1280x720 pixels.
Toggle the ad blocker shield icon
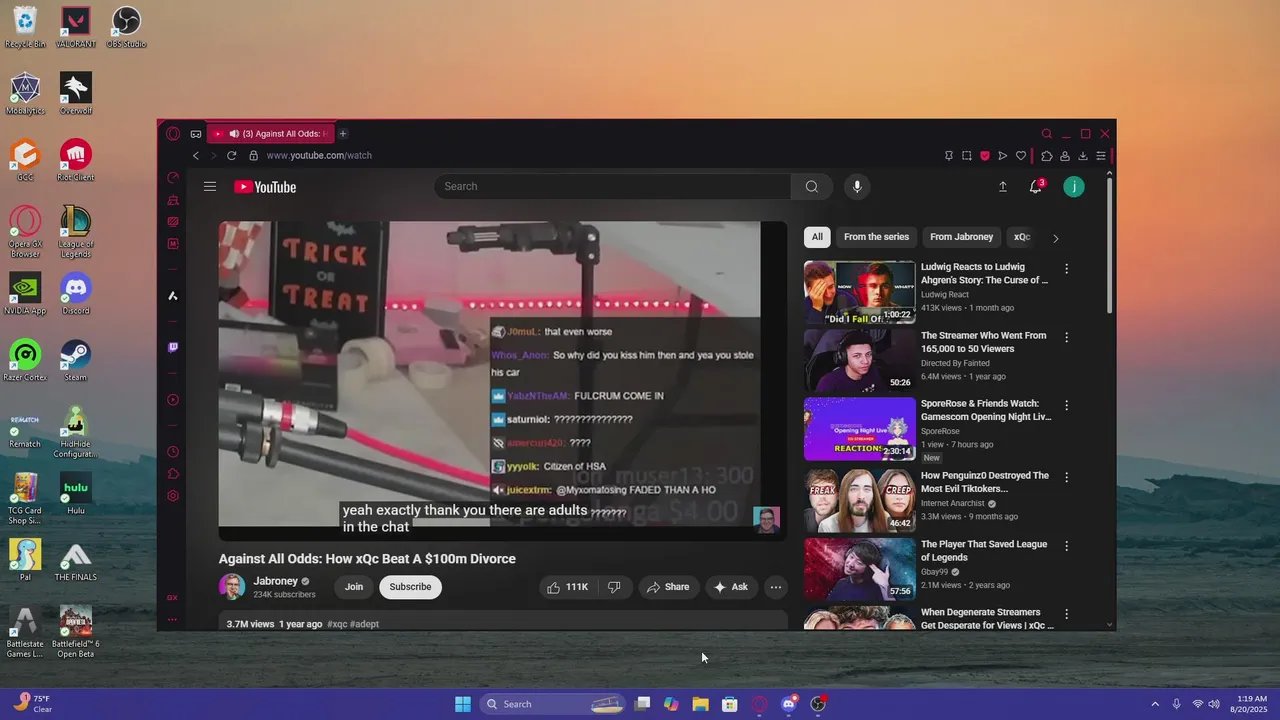(x=984, y=156)
